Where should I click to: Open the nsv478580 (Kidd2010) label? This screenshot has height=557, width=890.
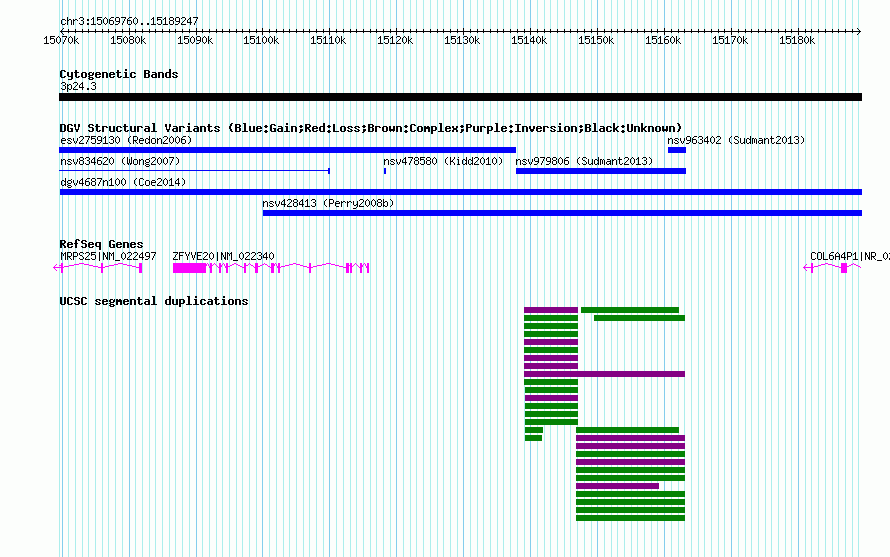443,161
